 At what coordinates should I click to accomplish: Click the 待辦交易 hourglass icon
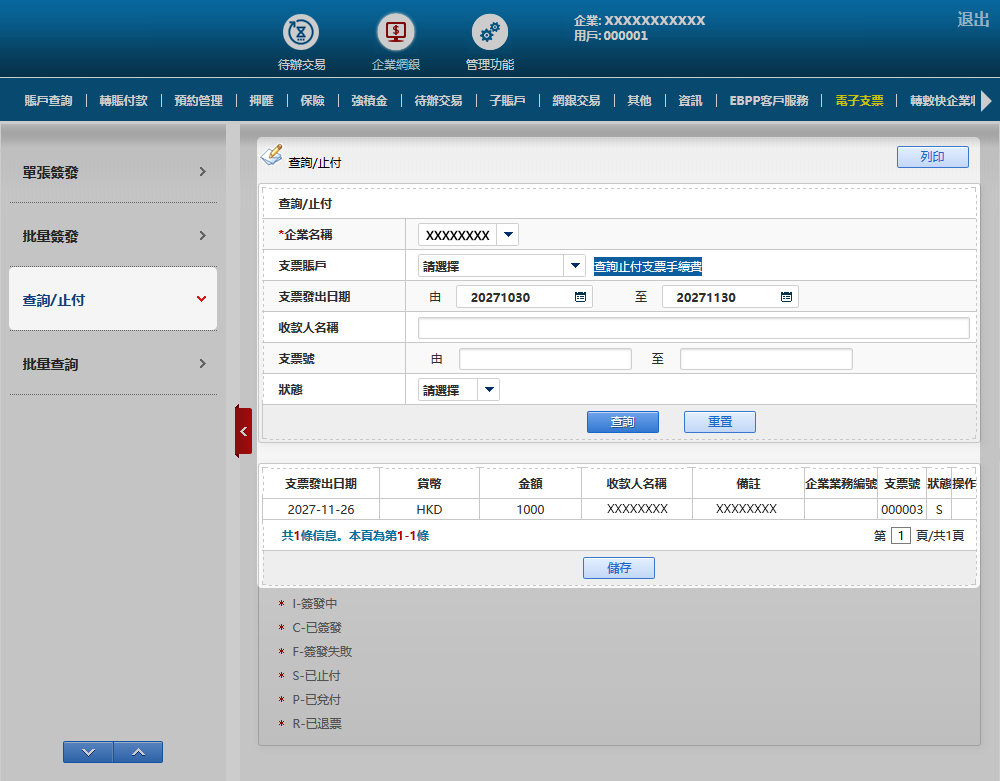tap(301, 33)
